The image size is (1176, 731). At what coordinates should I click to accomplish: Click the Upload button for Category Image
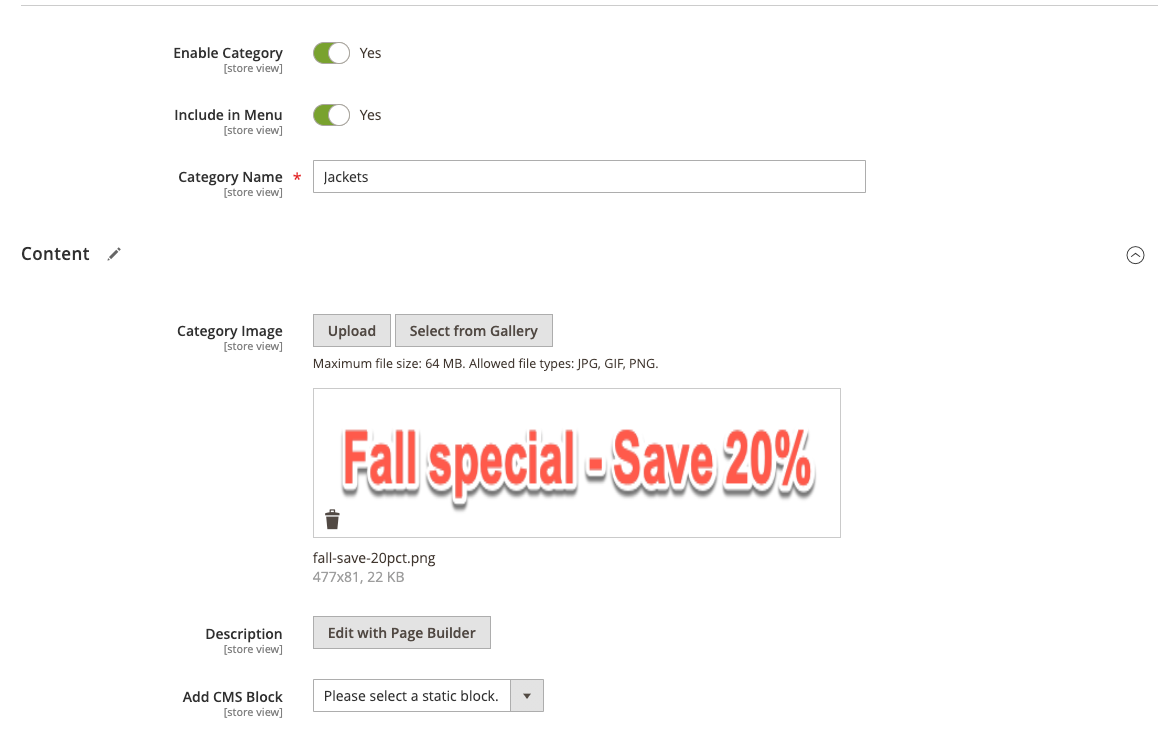[x=352, y=331]
